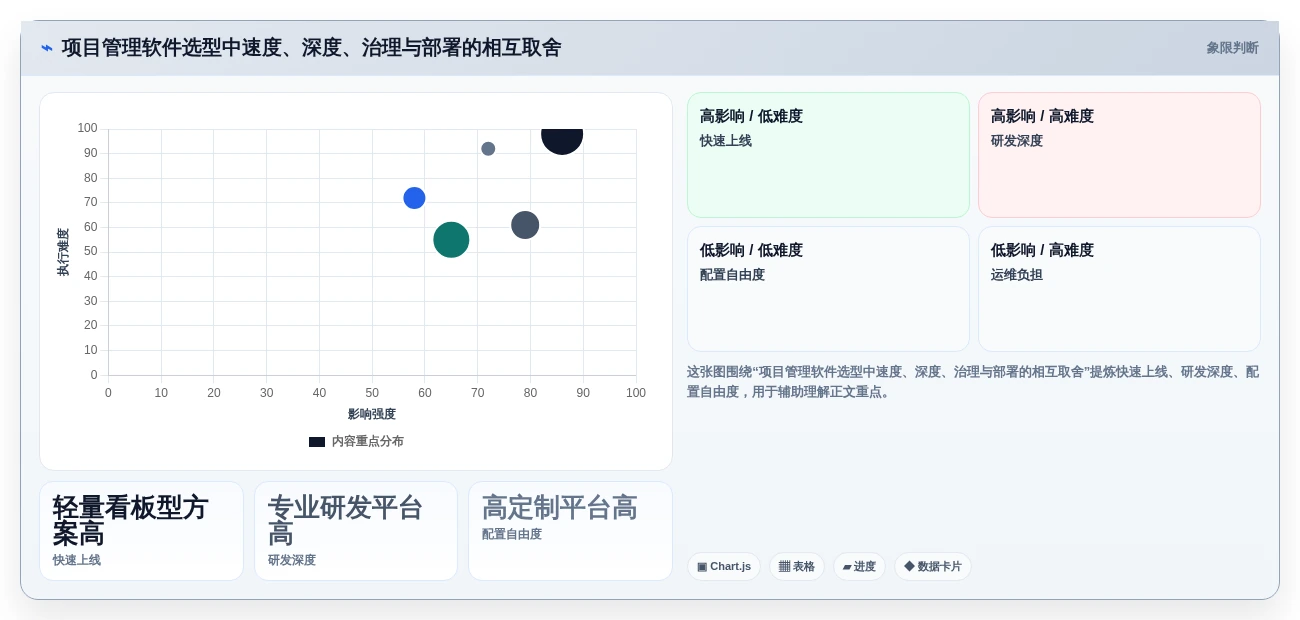Click the 内容重点分布 legend label
The height and width of the screenshot is (620, 1300).
tap(368, 441)
